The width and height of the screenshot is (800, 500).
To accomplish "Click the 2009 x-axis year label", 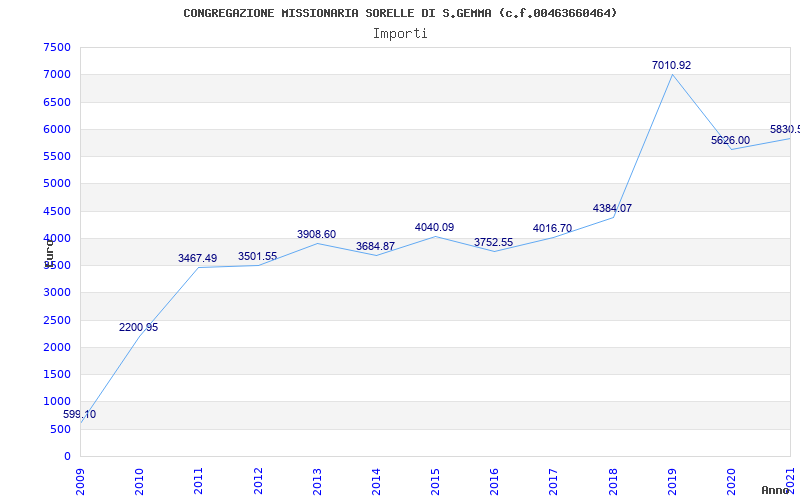I will click(x=80, y=481).
